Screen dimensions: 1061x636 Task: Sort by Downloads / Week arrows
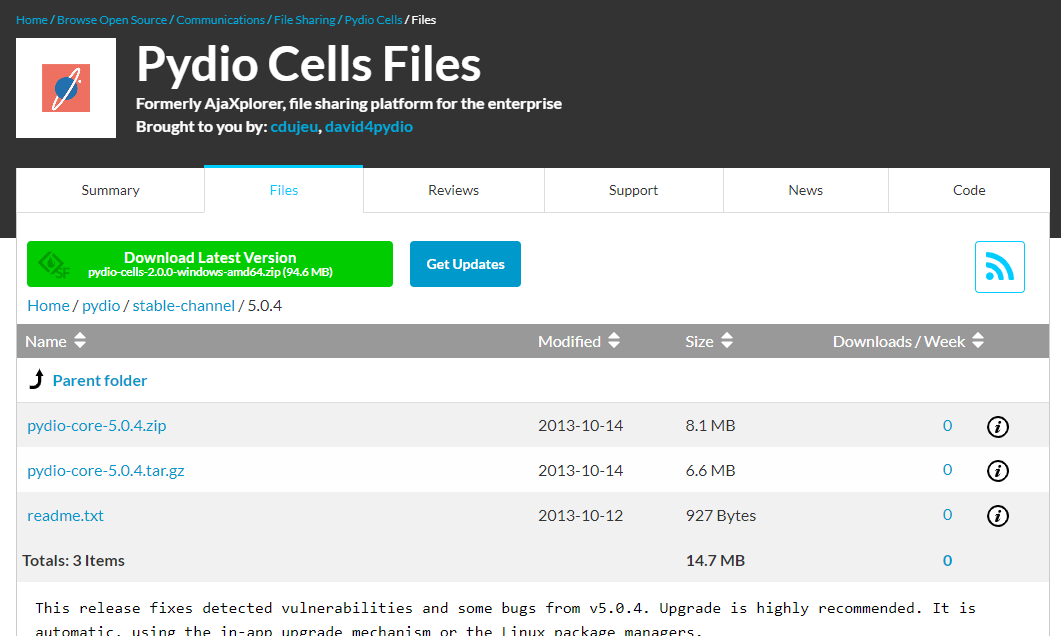tap(978, 340)
